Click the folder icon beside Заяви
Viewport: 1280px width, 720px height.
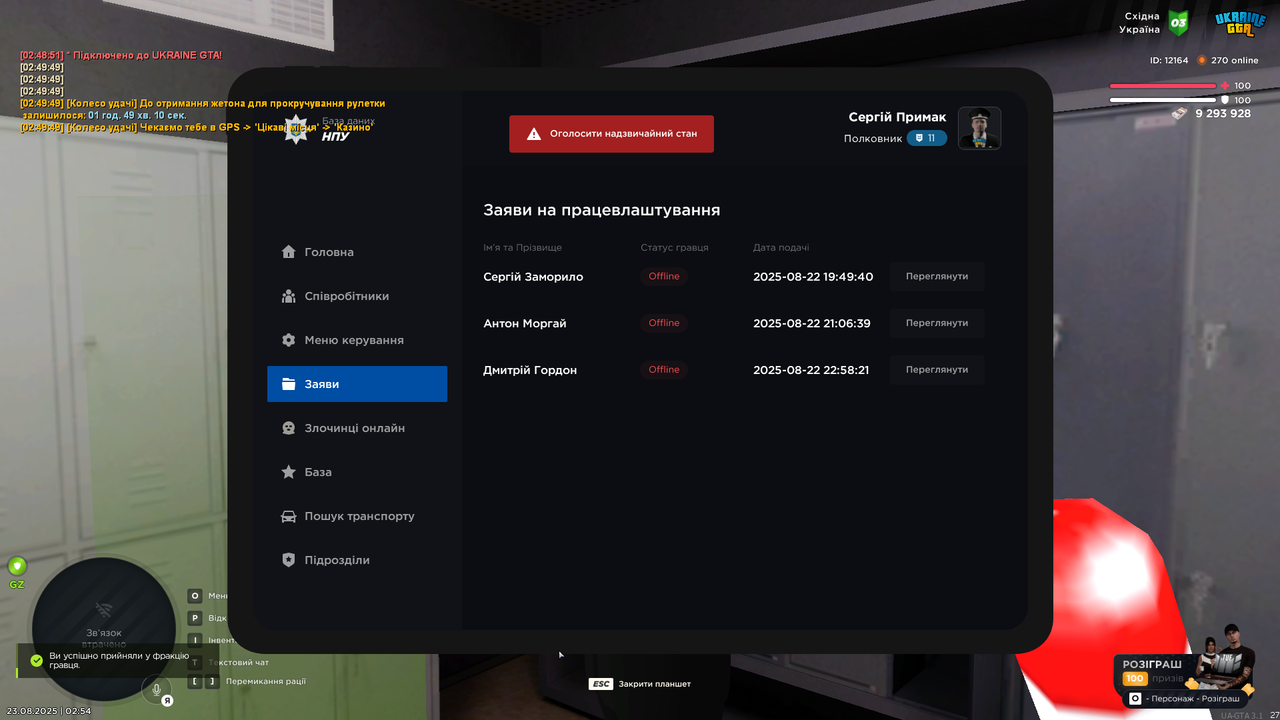pyautogui.click(x=289, y=384)
